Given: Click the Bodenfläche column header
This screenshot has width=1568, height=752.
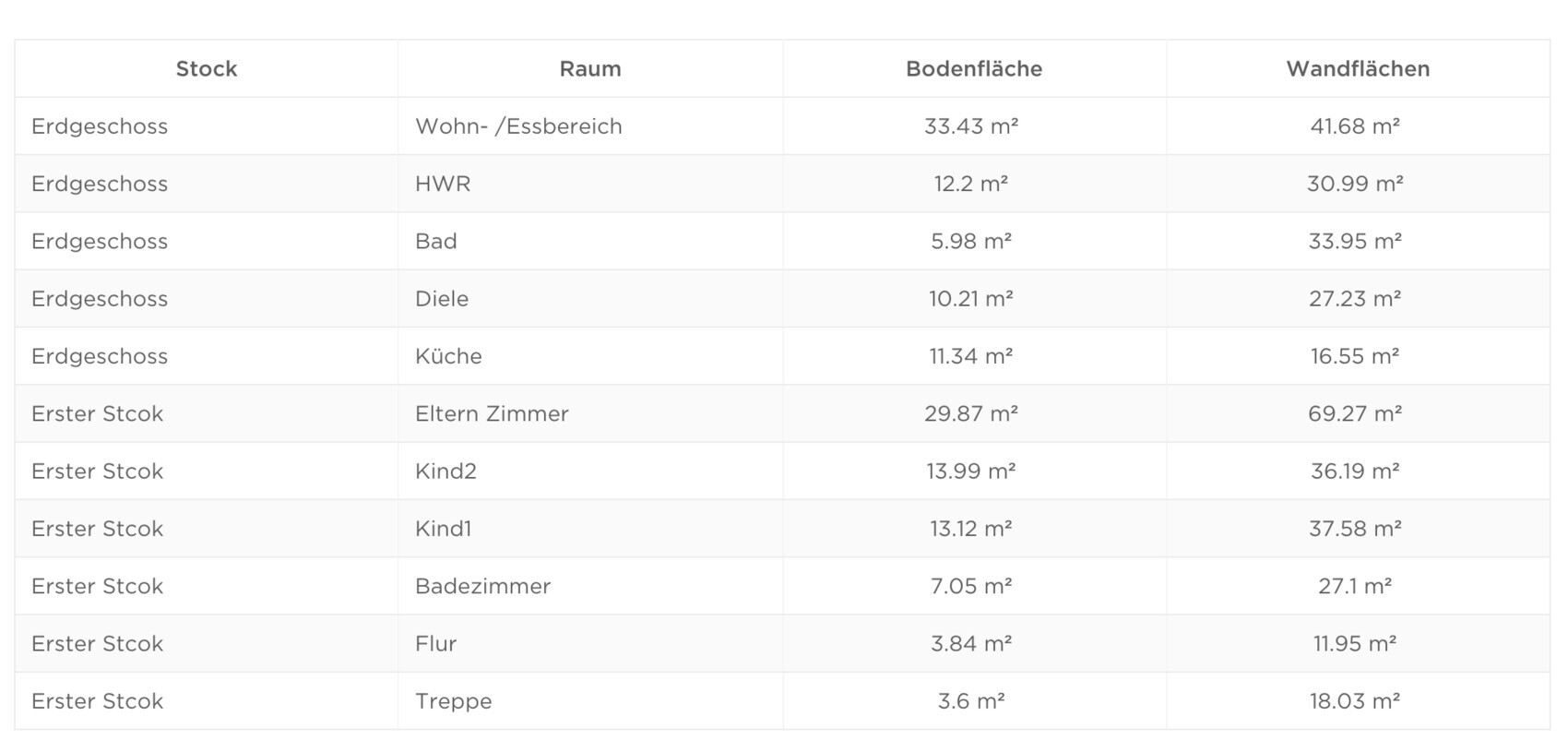Looking at the screenshot, I should (974, 69).
